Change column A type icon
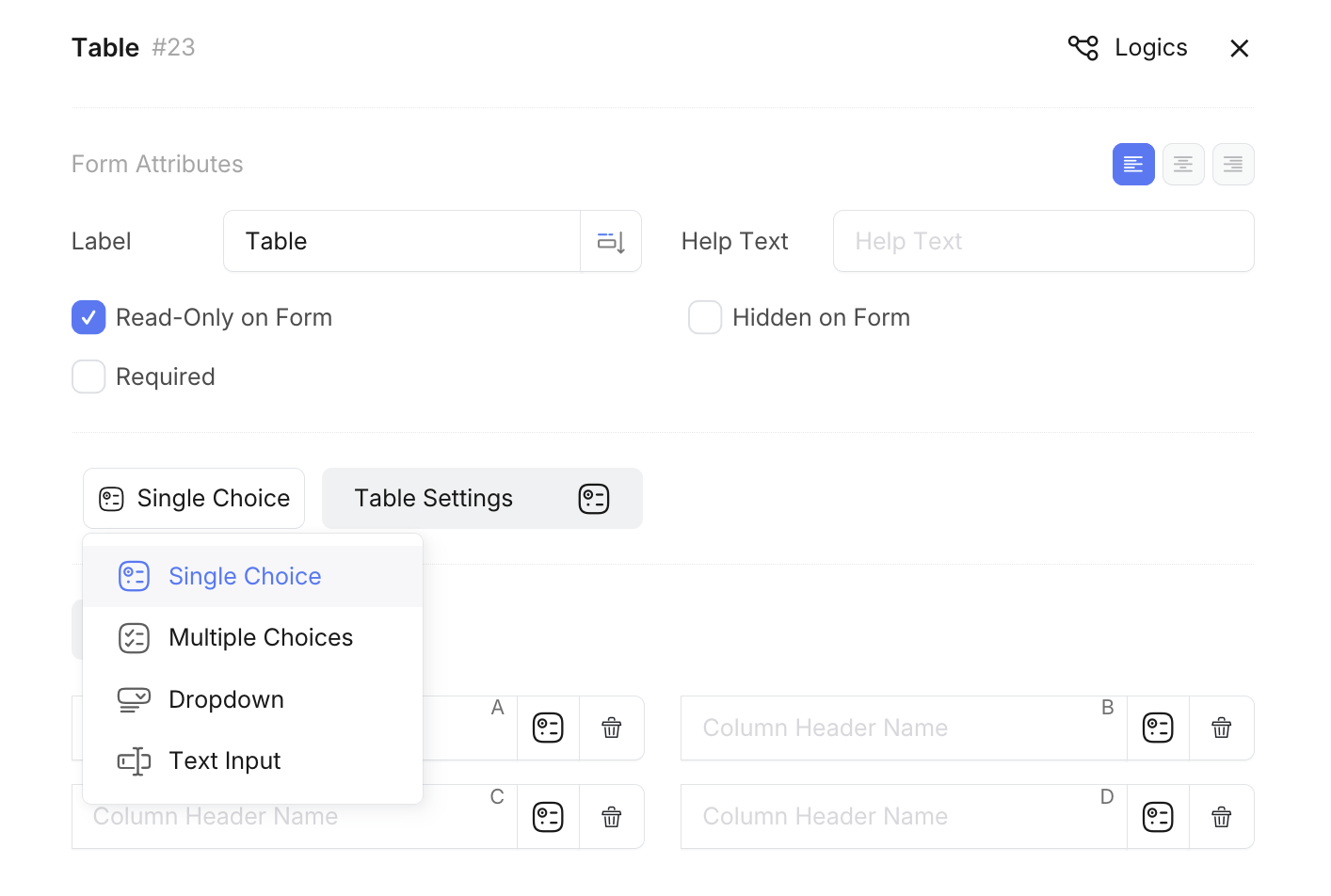The height and width of the screenshot is (896, 1331). pyautogui.click(x=548, y=728)
